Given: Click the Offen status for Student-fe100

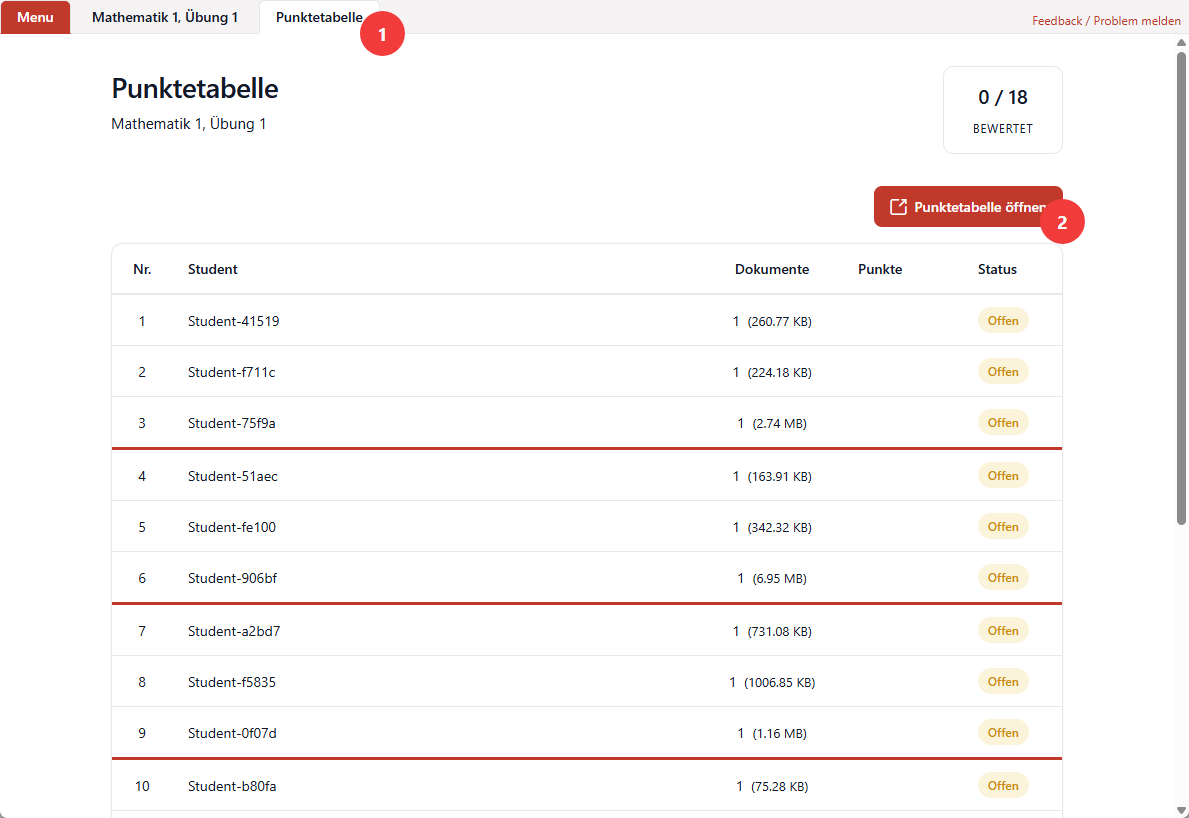Looking at the screenshot, I should pos(1002,526).
